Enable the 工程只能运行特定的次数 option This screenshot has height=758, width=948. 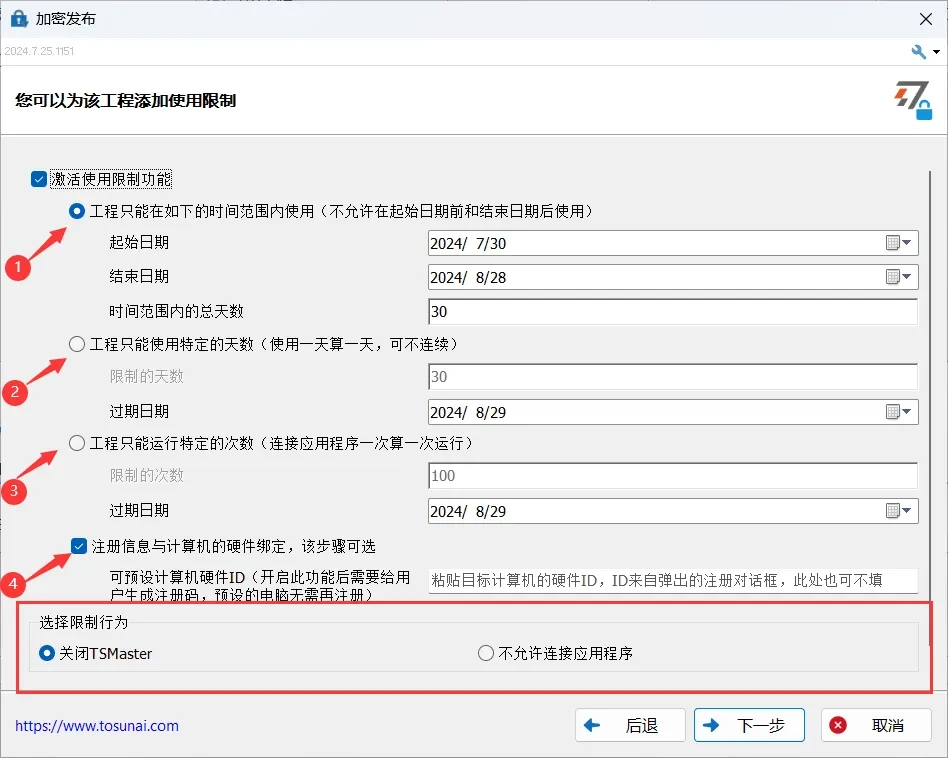point(77,443)
